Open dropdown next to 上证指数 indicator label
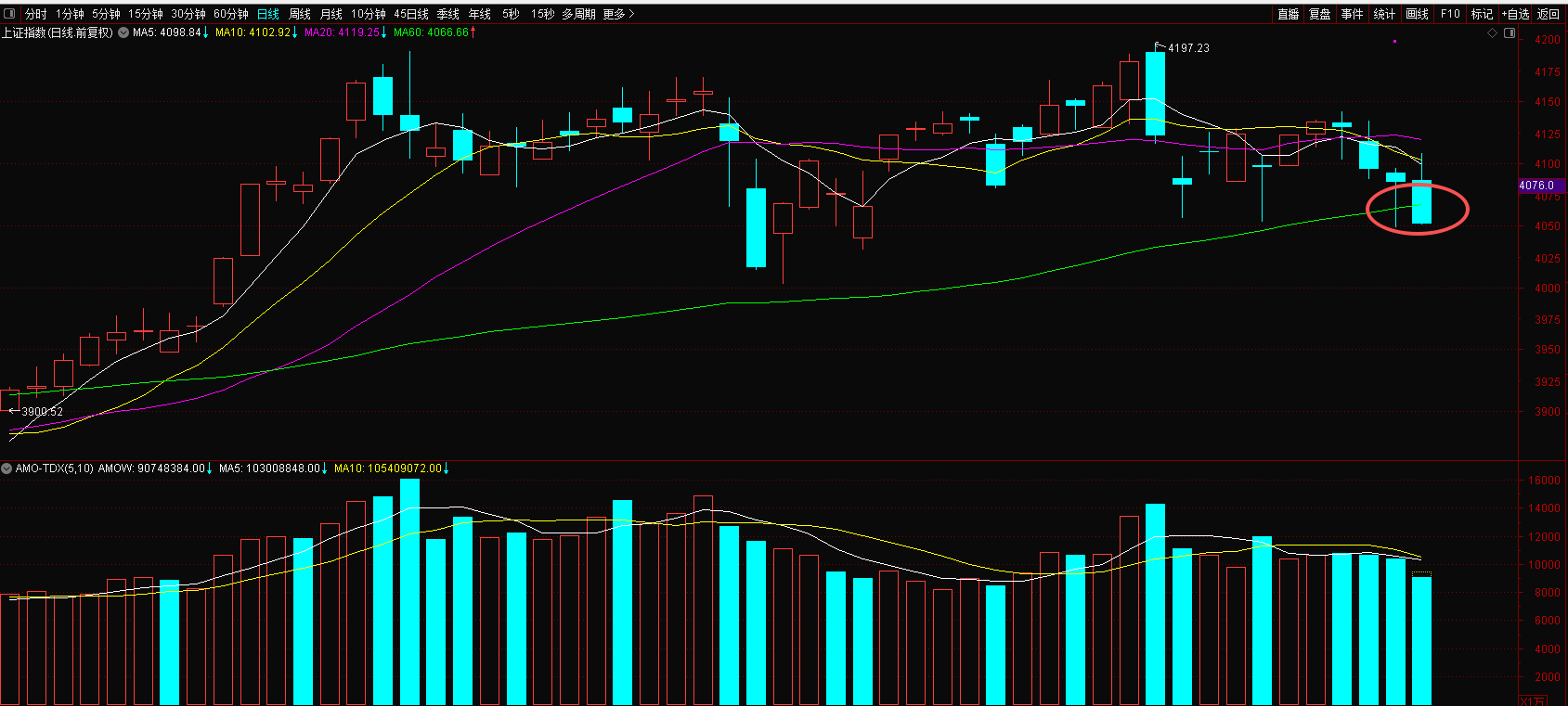Viewport: 1568px width, 706px height. [123, 32]
